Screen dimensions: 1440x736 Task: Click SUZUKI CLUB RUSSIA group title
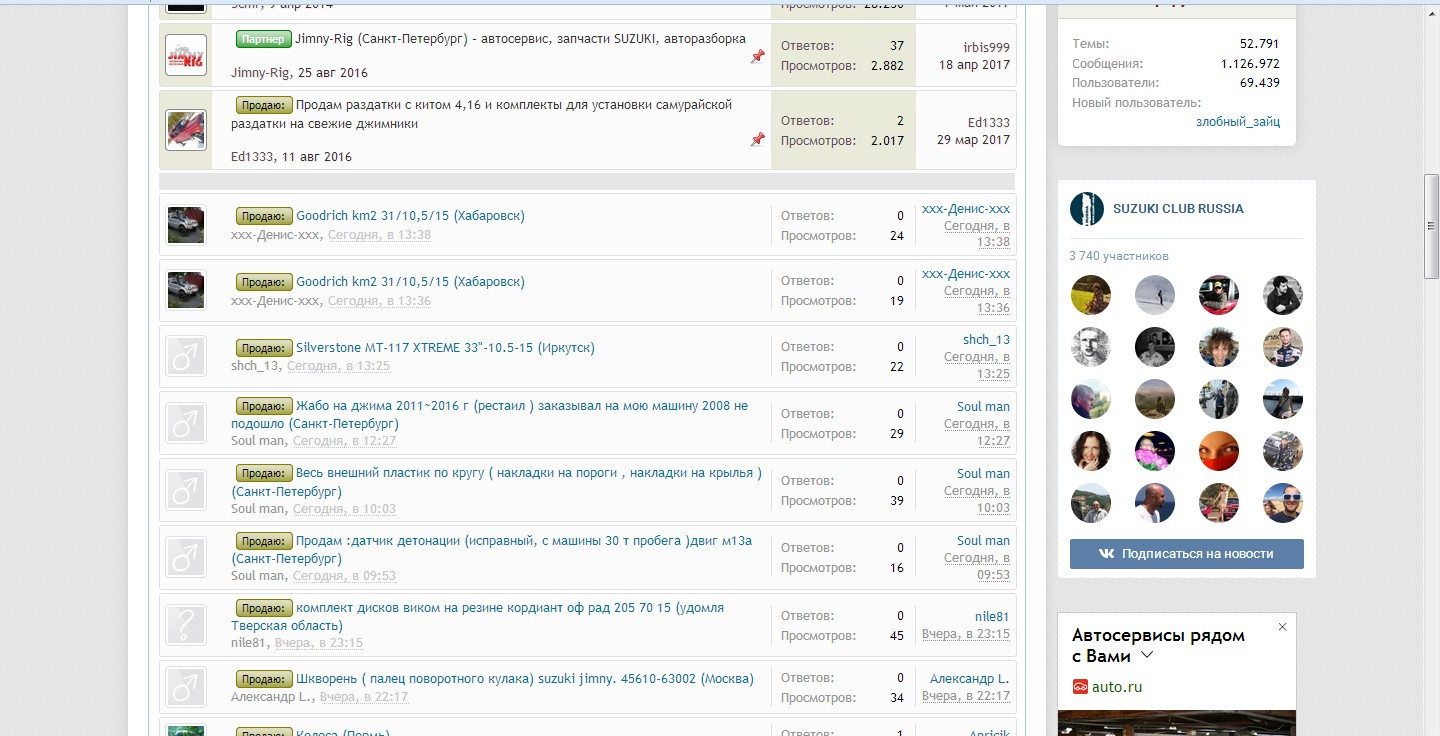tap(1178, 209)
